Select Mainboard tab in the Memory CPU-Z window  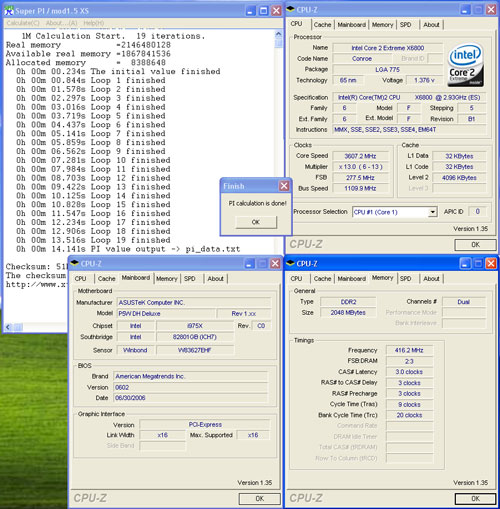click(352, 279)
